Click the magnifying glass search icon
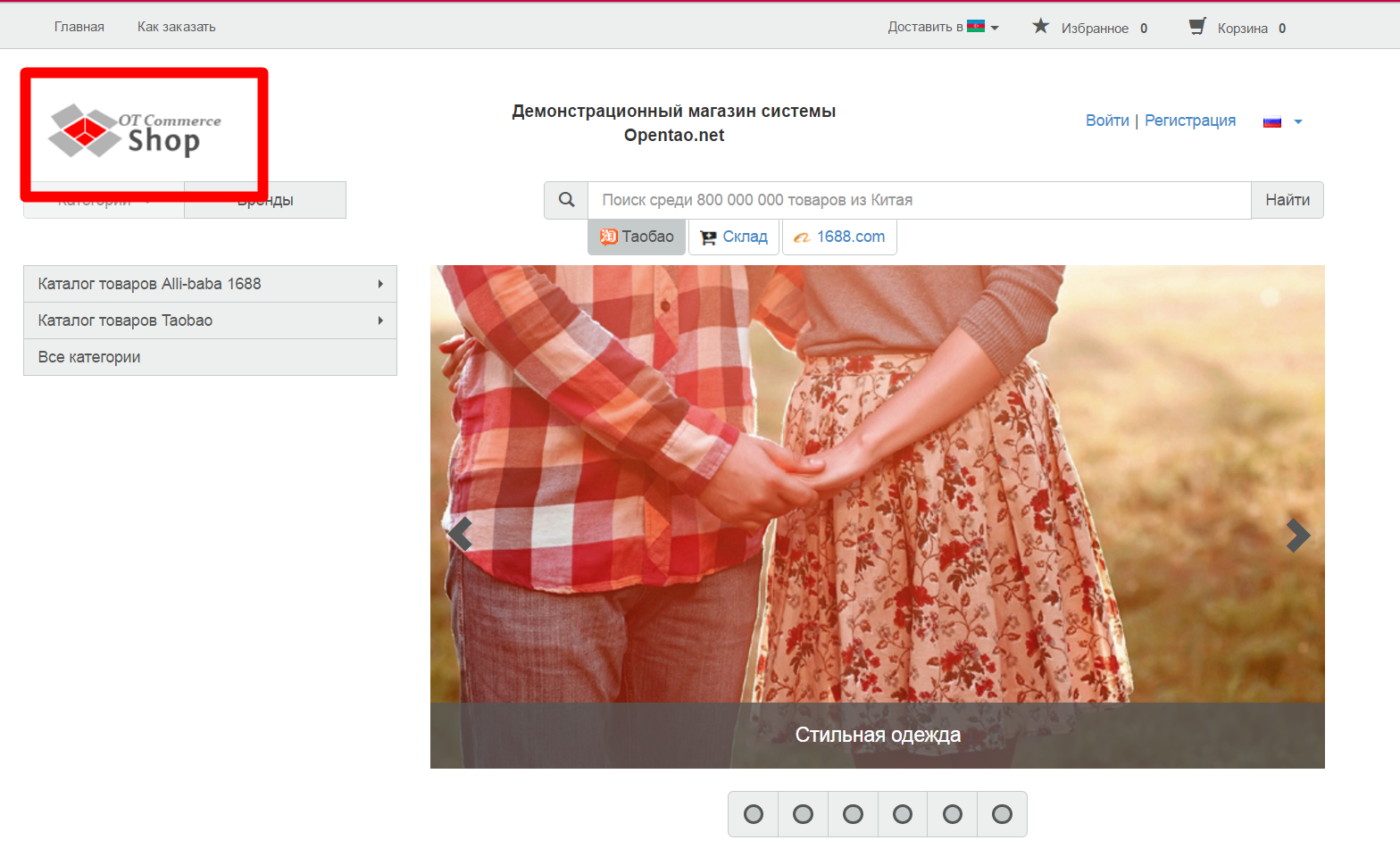 pos(566,200)
